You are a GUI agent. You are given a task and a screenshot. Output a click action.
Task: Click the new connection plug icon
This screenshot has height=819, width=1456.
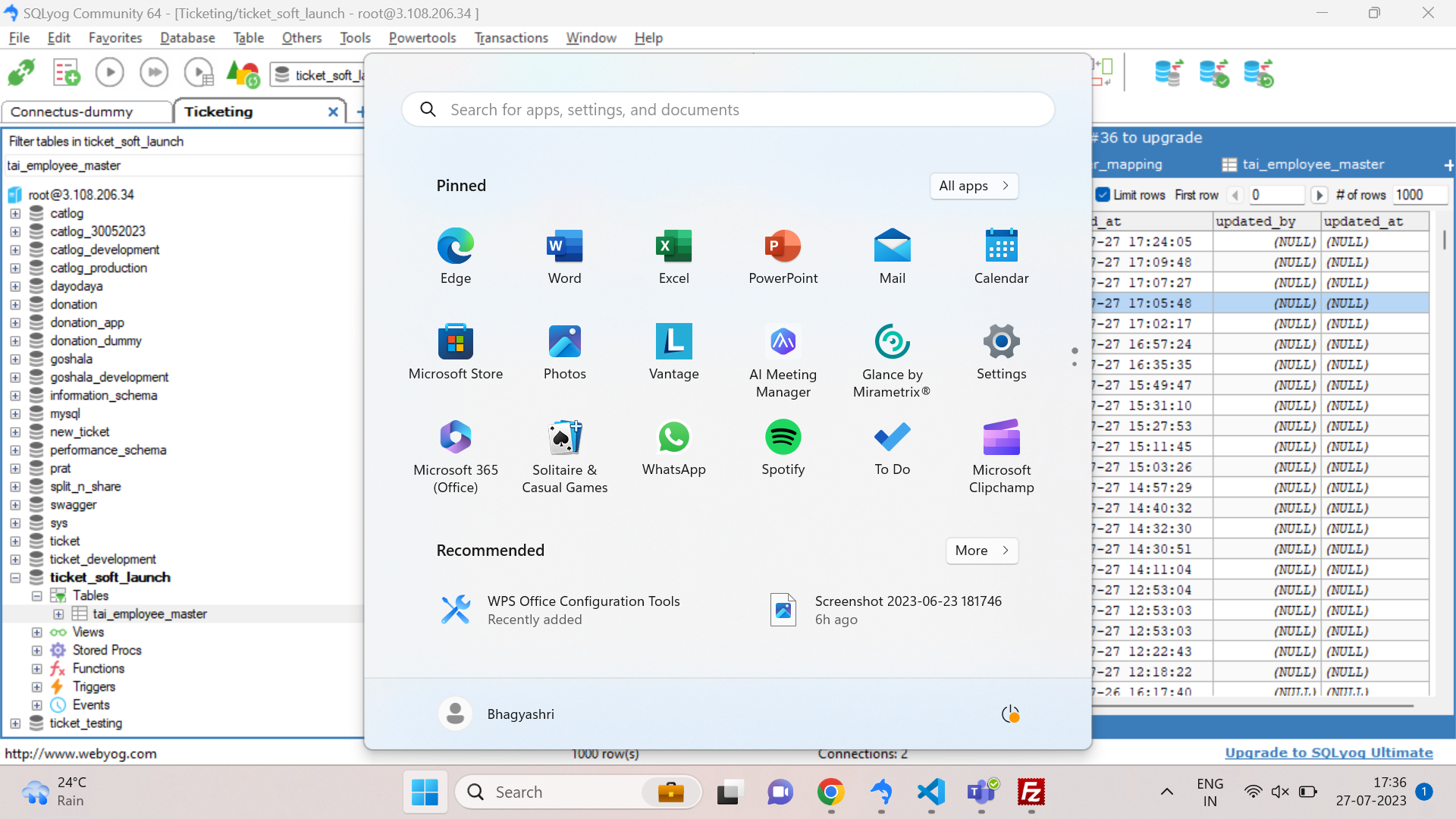(x=21, y=74)
